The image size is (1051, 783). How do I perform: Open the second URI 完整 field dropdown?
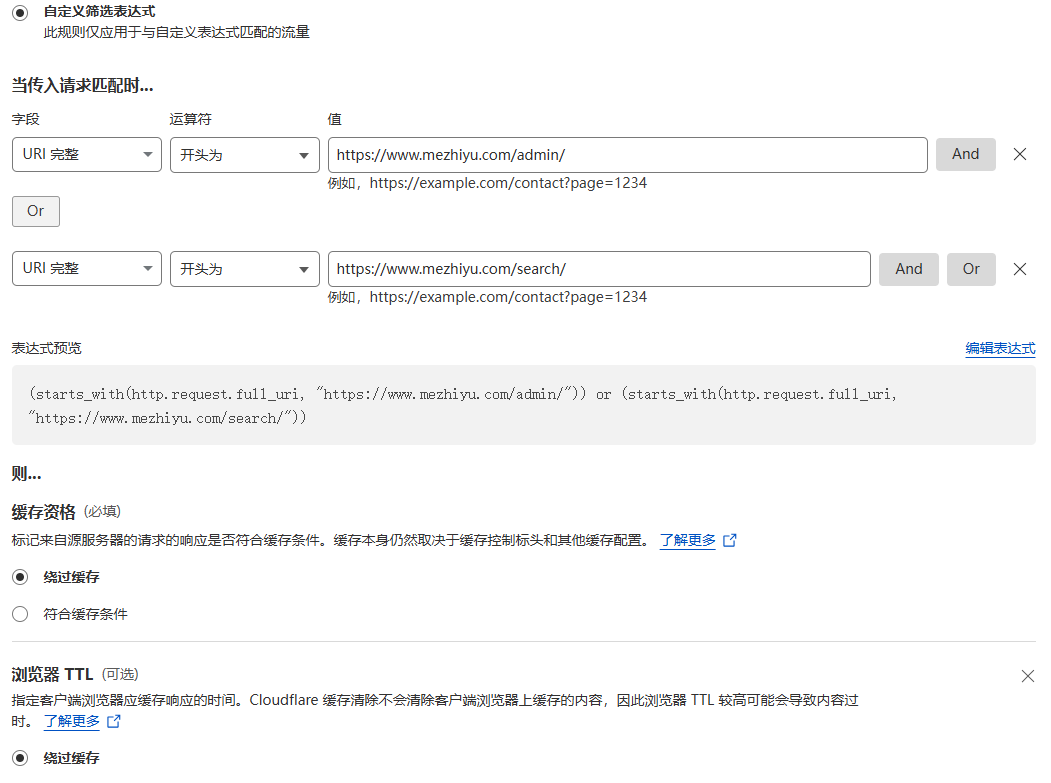coord(86,269)
